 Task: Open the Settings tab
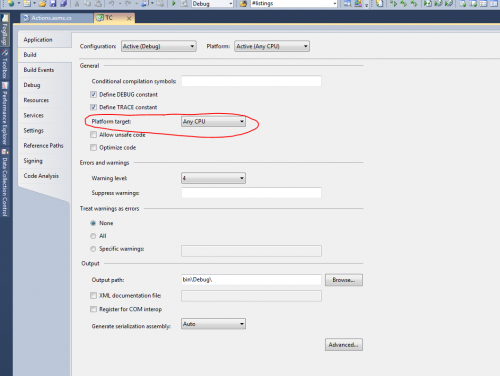(45, 131)
